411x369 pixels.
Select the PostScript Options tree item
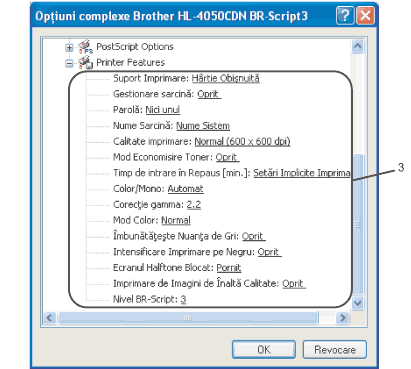135,47
